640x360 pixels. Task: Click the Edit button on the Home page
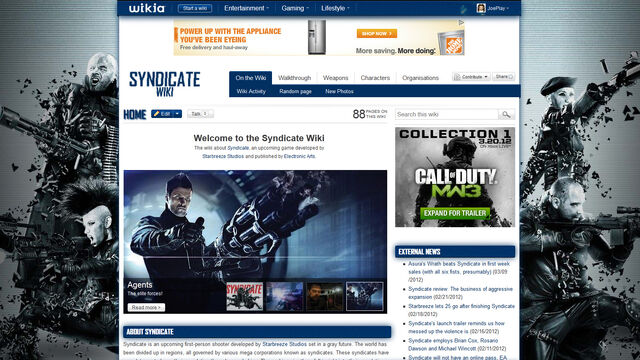(162, 114)
